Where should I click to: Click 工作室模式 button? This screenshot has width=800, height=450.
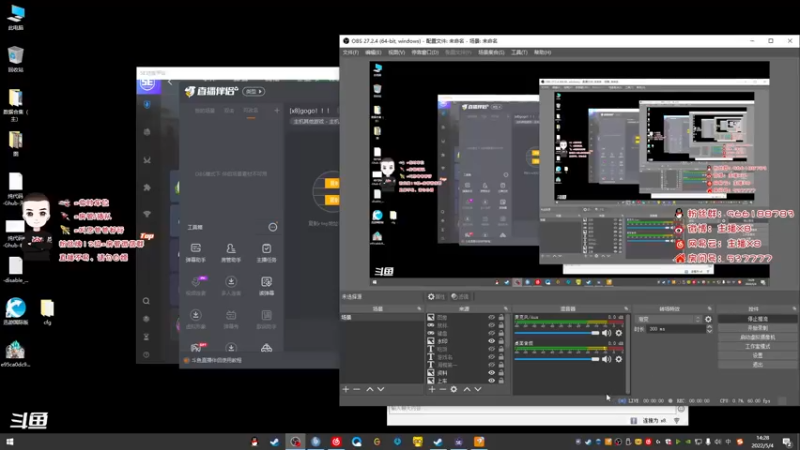point(758,346)
